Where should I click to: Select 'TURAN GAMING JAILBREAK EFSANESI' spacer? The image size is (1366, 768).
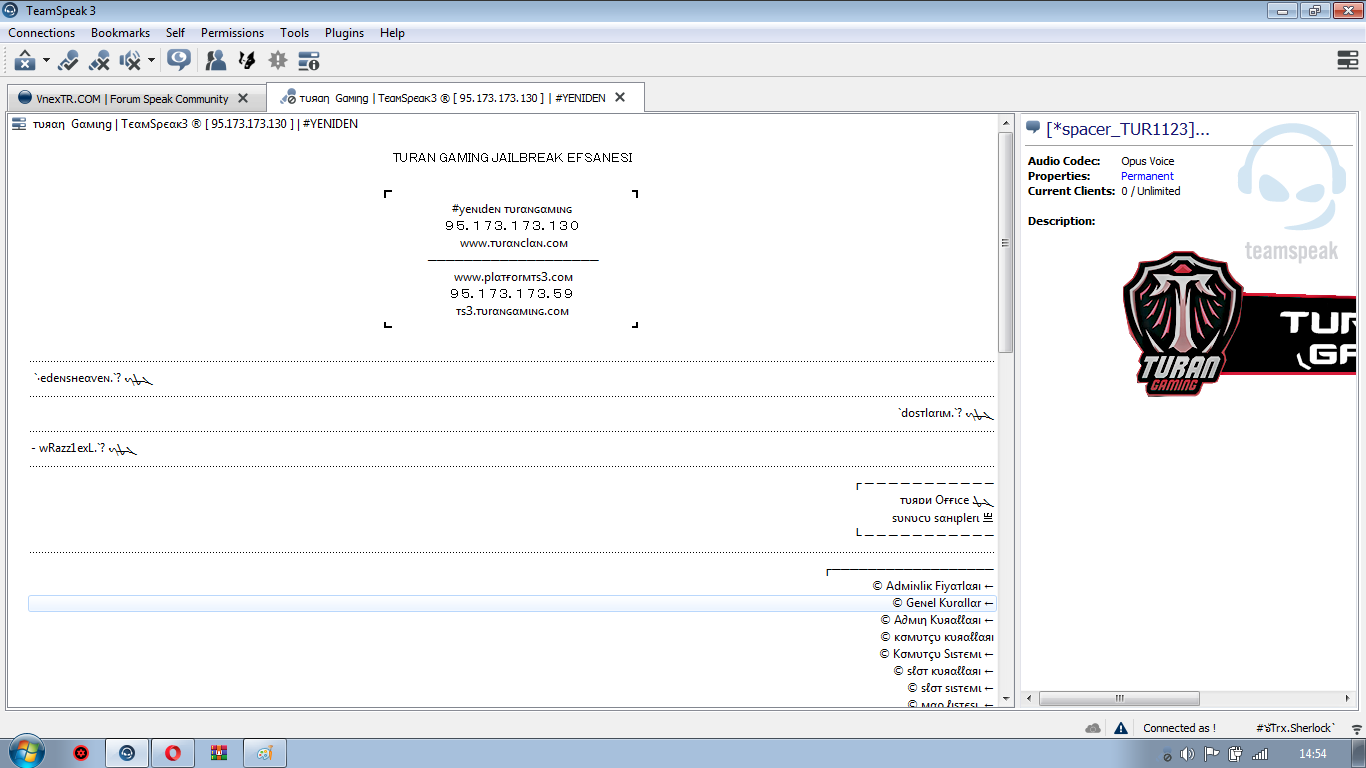[512, 158]
